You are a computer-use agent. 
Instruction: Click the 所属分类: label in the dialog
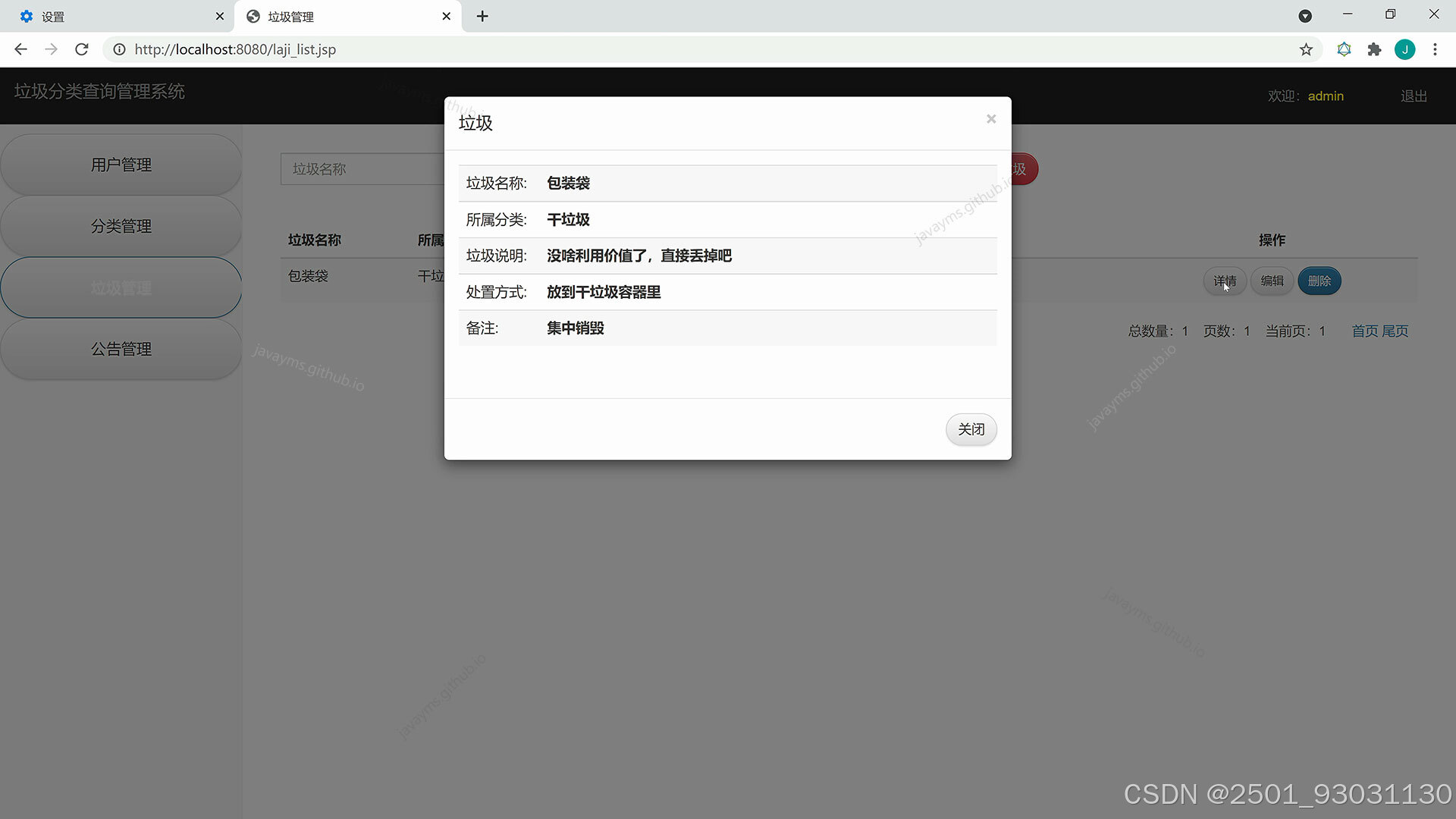496,219
